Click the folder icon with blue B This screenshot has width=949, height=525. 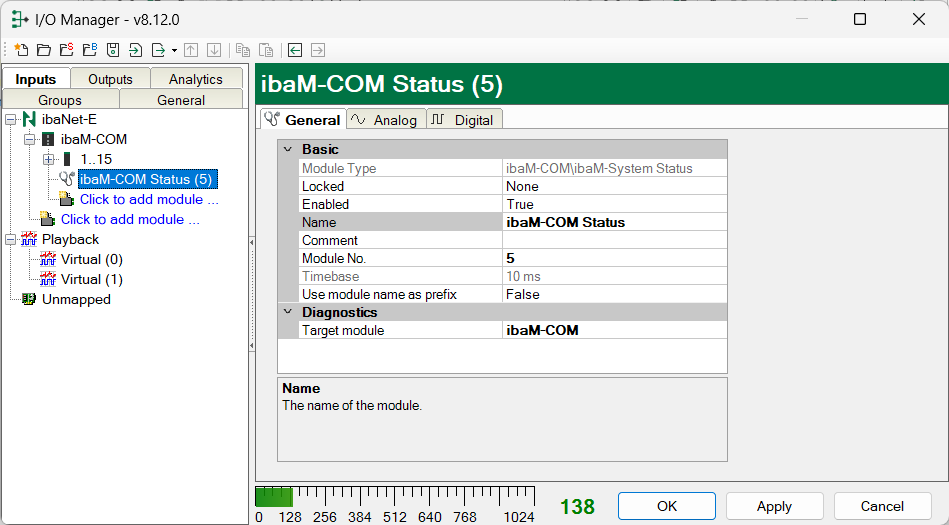(90, 50)
